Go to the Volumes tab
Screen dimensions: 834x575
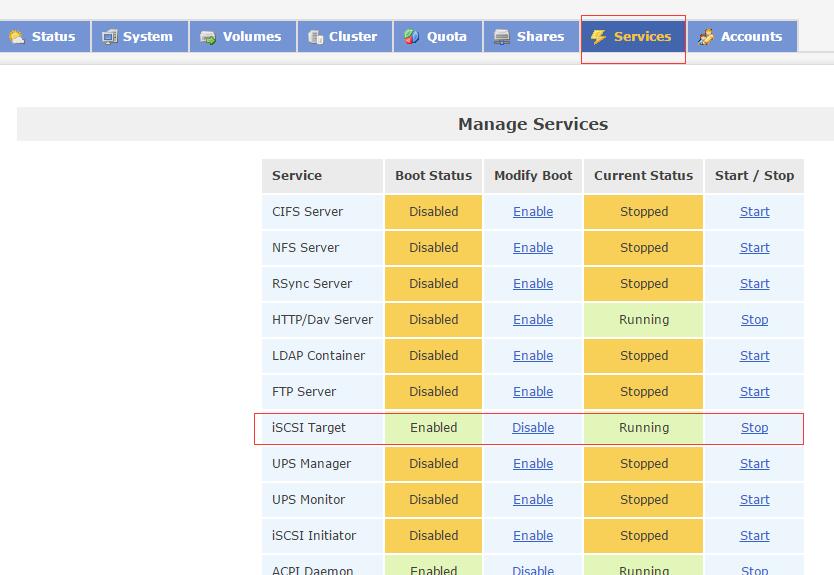243,37
